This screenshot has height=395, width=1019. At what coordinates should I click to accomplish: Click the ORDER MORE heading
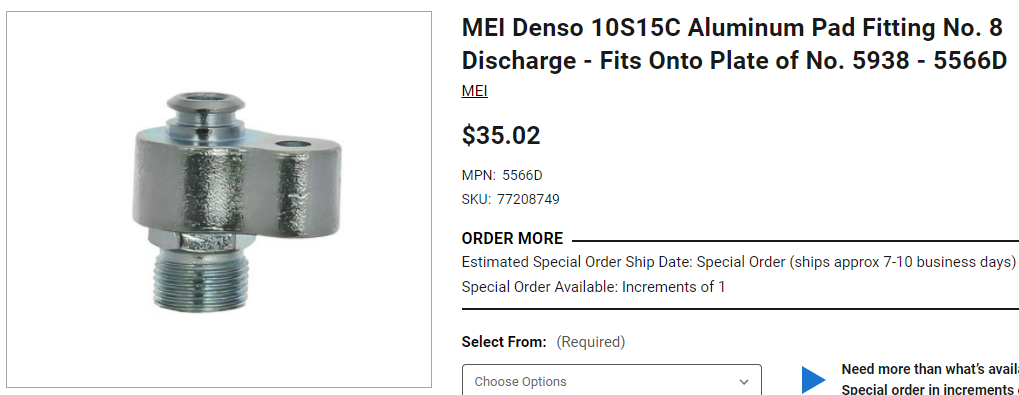(x=512, y=238)
